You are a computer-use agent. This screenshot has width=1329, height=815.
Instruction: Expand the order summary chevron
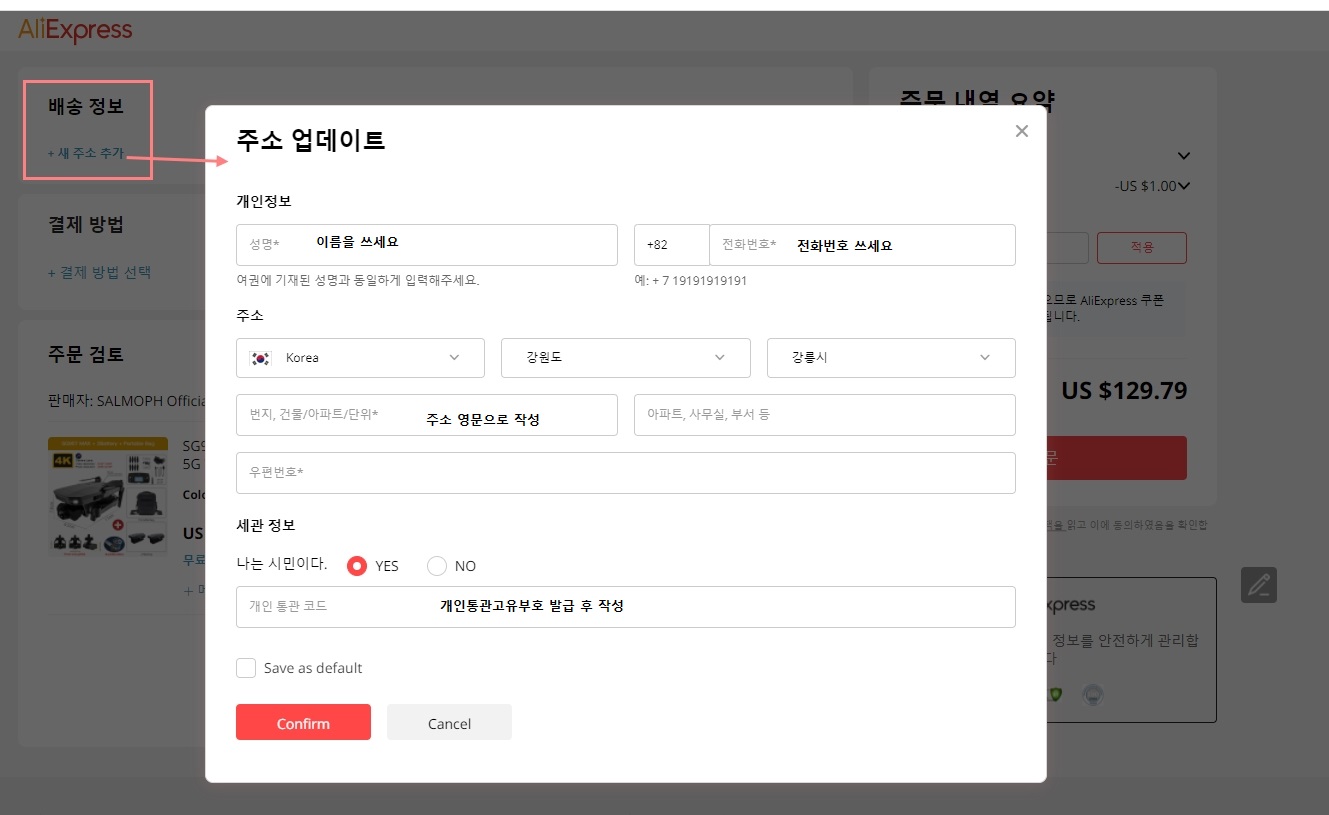1182,155
